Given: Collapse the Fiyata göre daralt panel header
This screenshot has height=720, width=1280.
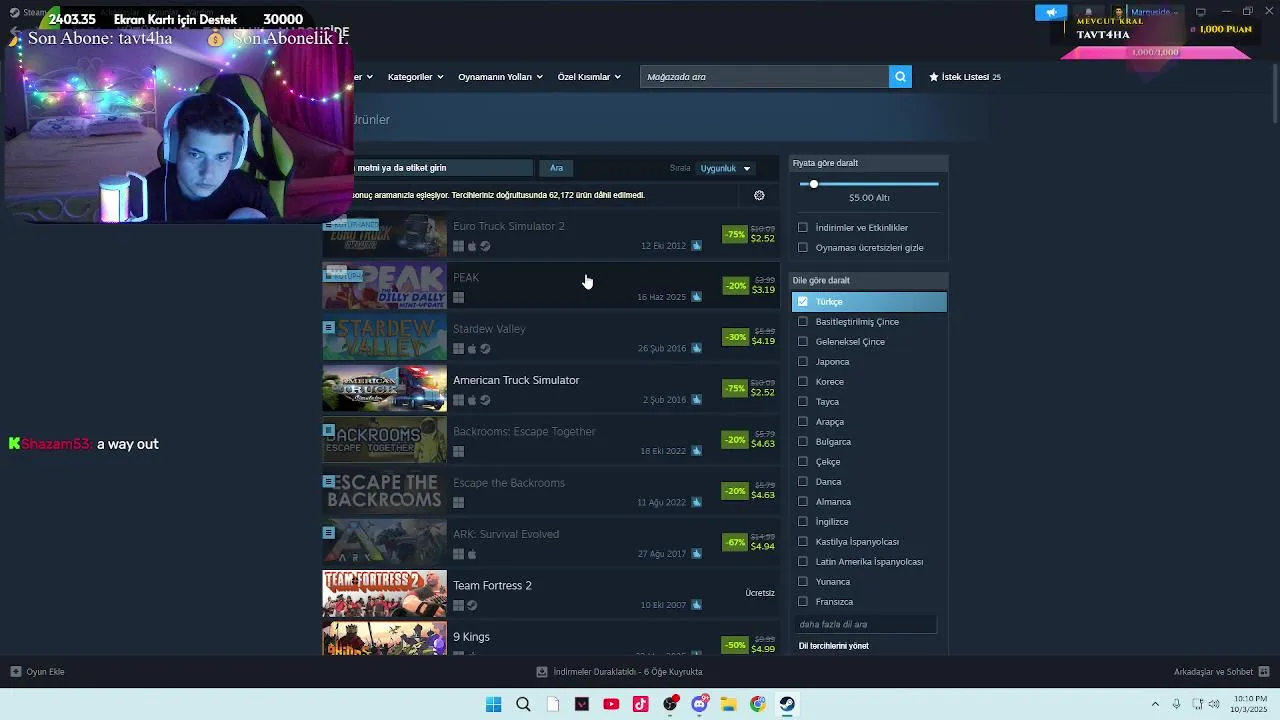Looking at the screenshot, I should click(868, 163).
